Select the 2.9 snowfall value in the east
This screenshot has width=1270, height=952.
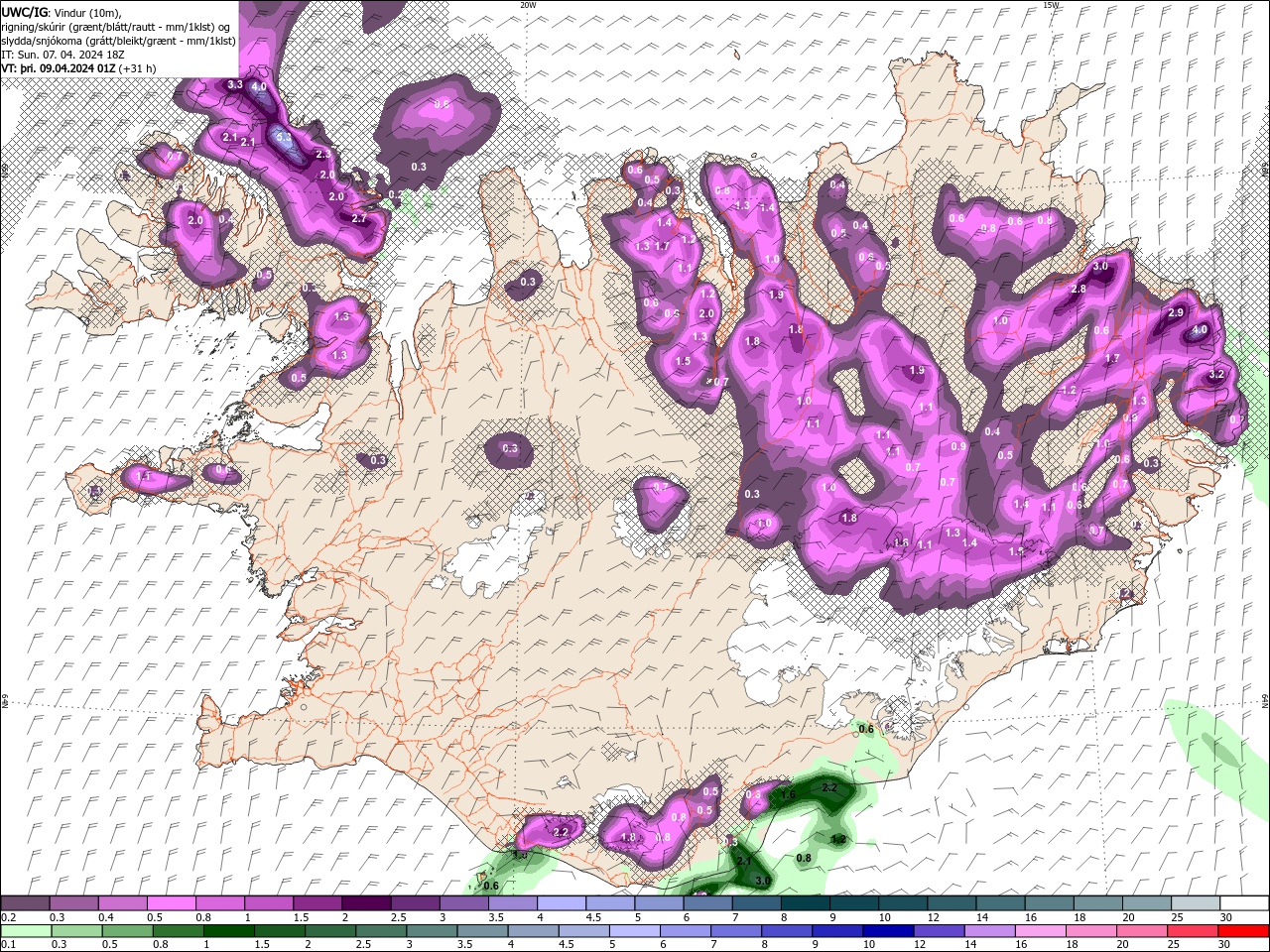(1176, 312)
